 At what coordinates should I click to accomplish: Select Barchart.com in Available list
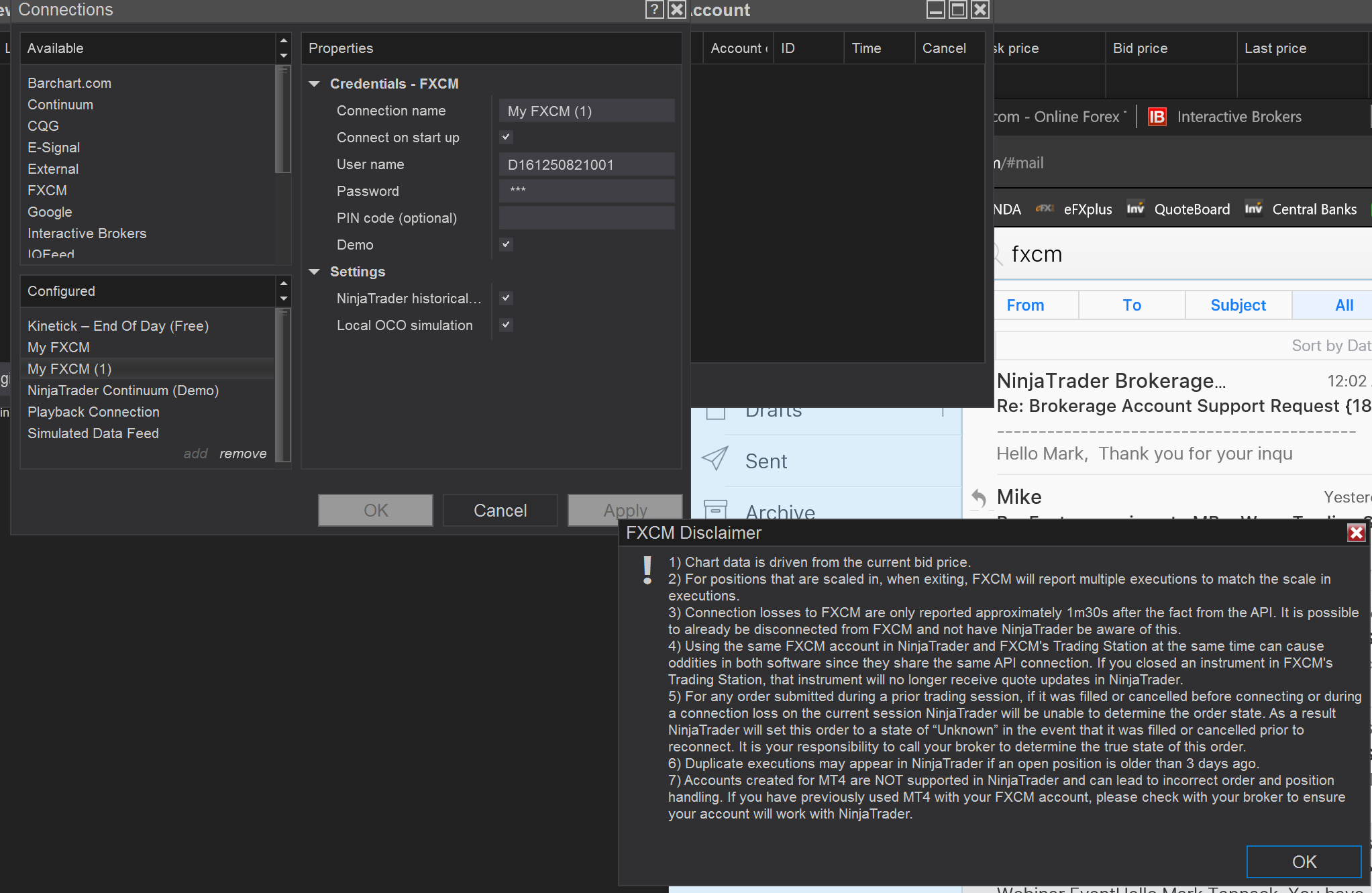pos(69,83)
